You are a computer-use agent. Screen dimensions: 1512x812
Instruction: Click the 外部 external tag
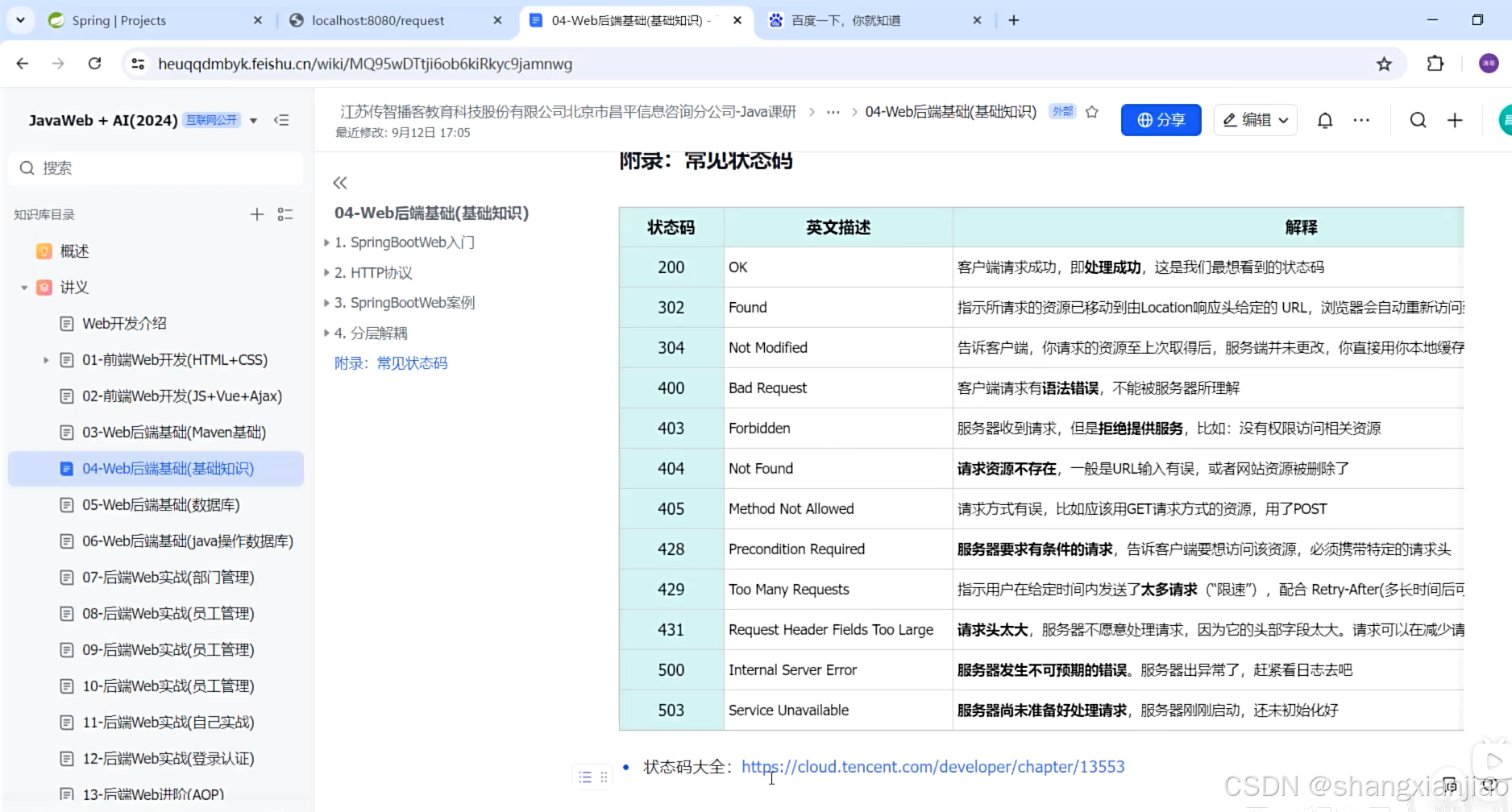point(1062,112)
